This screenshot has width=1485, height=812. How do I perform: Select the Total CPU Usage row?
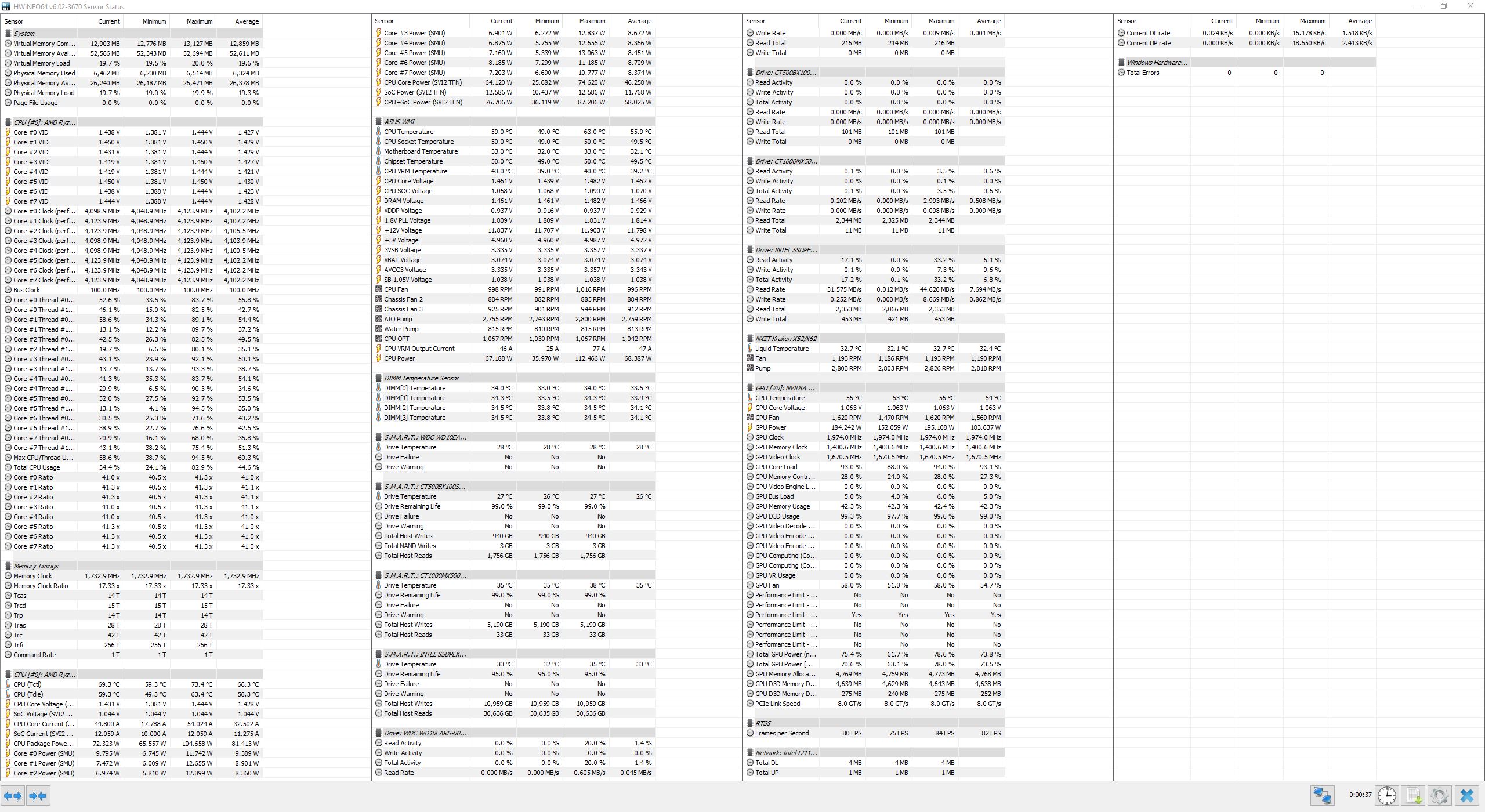37,467
